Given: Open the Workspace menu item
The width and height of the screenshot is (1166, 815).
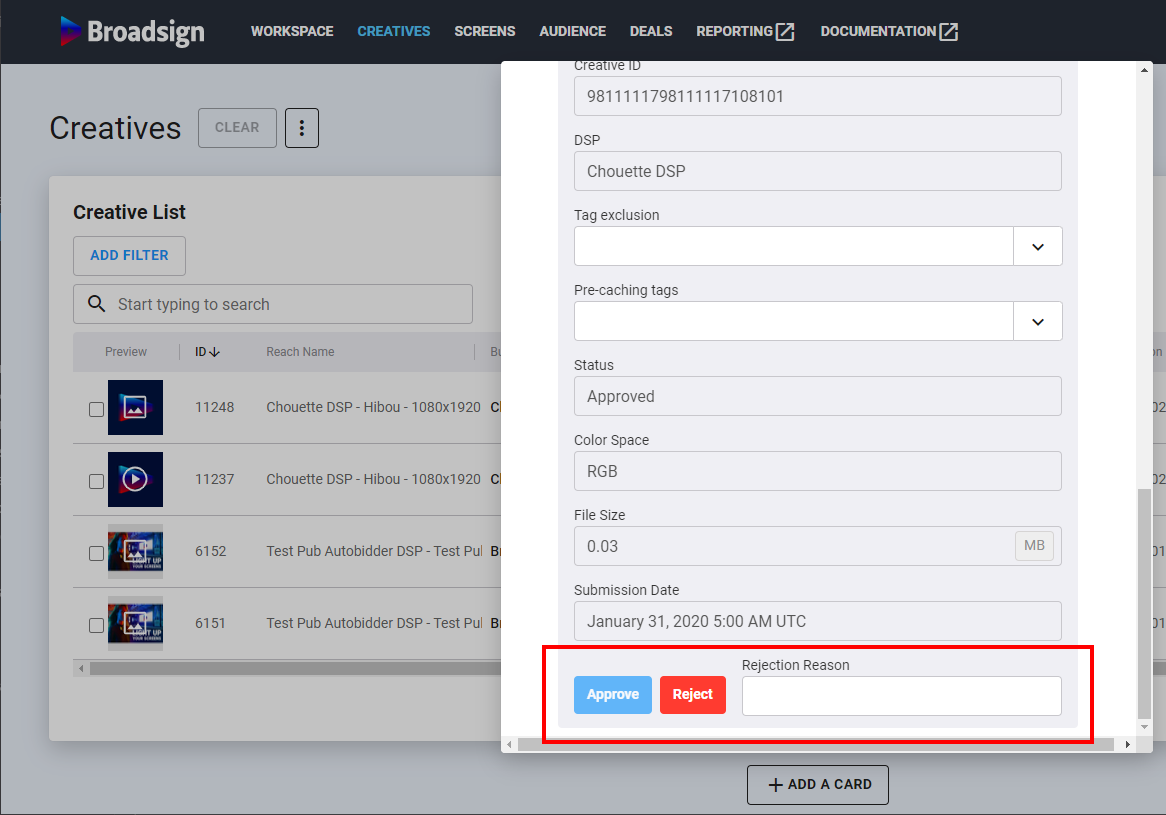Looking at the screenshot, I should [292, 31].
